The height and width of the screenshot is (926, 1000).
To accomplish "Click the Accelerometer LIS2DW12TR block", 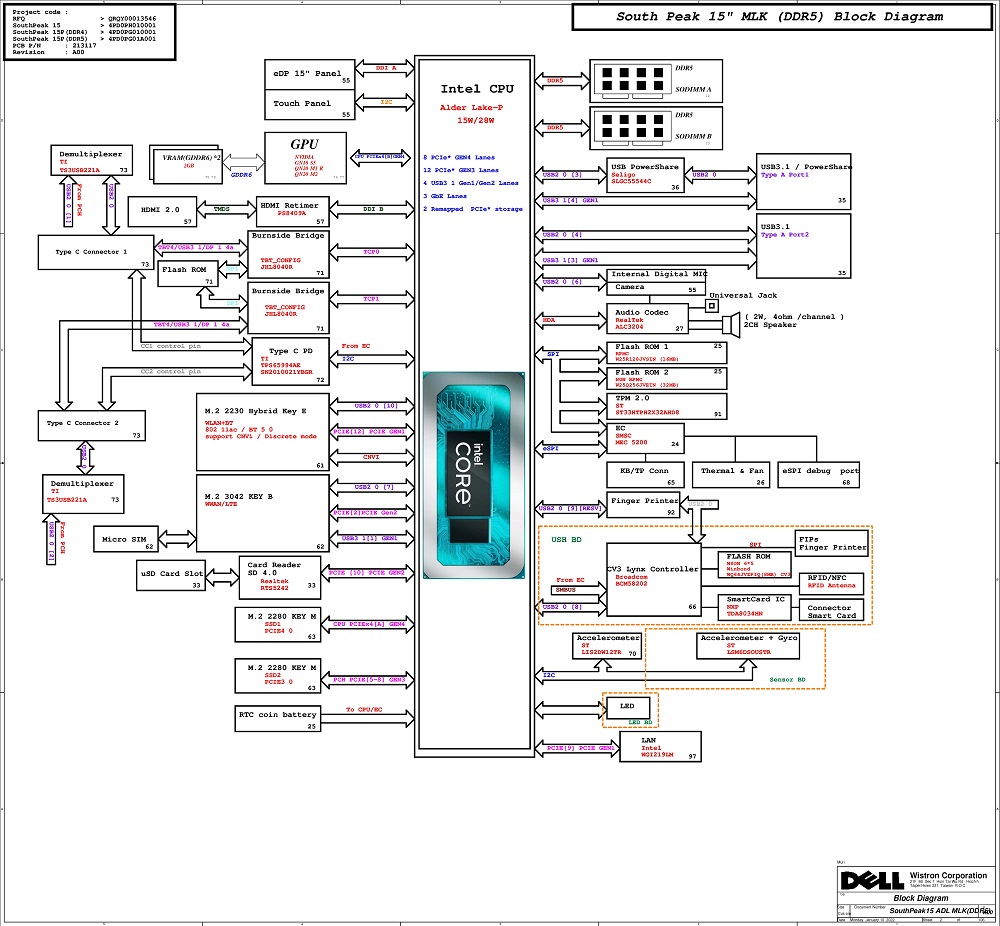I will 607,646.
